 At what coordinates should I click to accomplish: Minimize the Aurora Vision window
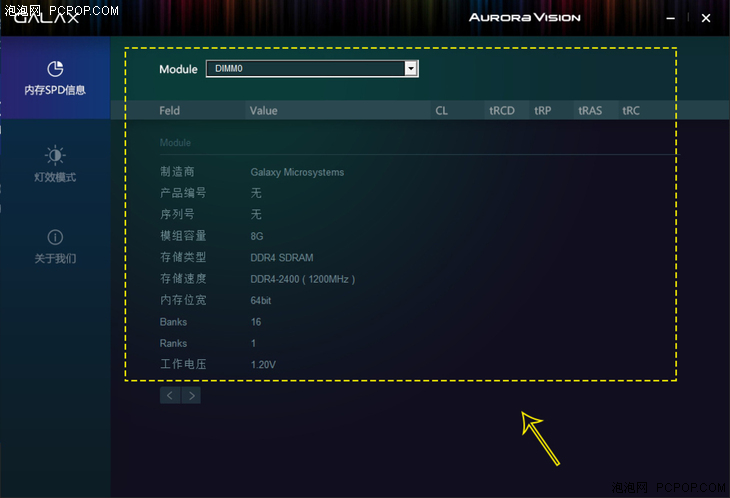[x=670, y=18]
